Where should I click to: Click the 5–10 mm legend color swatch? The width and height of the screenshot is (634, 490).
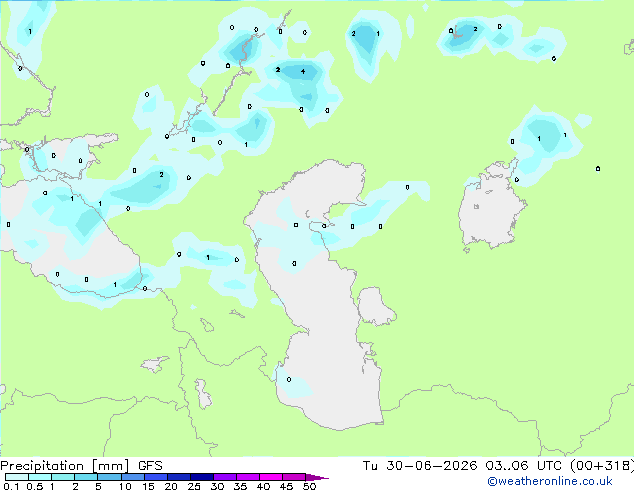pos(109,477)
